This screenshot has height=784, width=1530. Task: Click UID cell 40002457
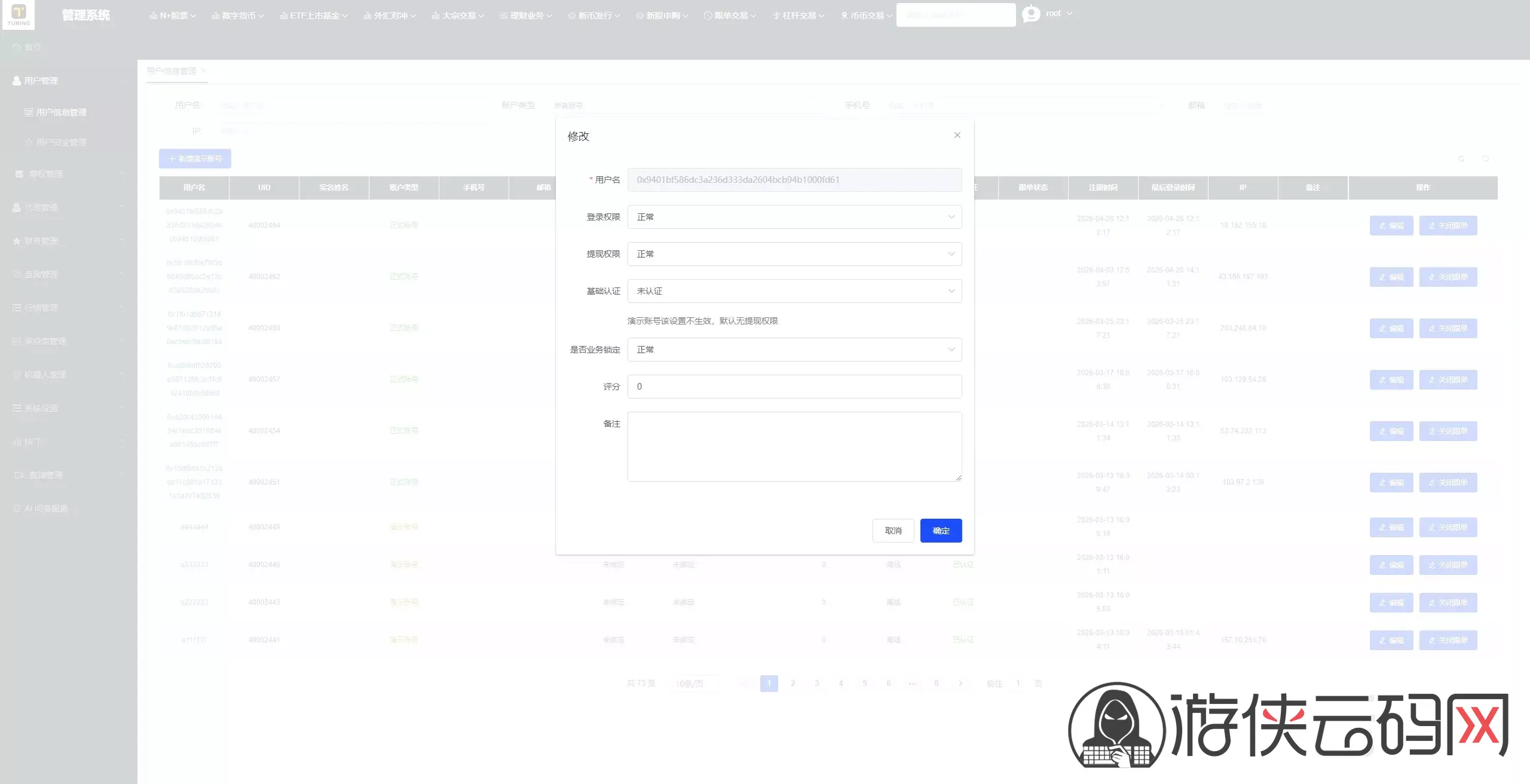(x=264, y=379)
